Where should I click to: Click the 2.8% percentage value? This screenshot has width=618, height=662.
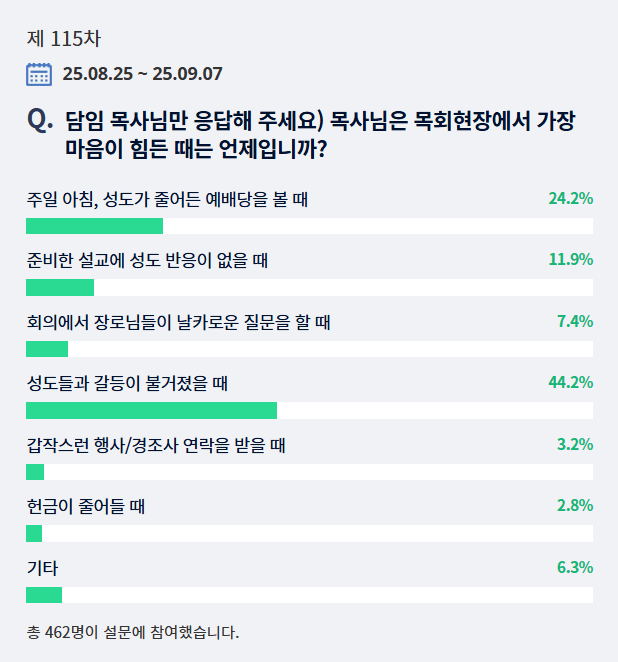[x=575, y=506]
